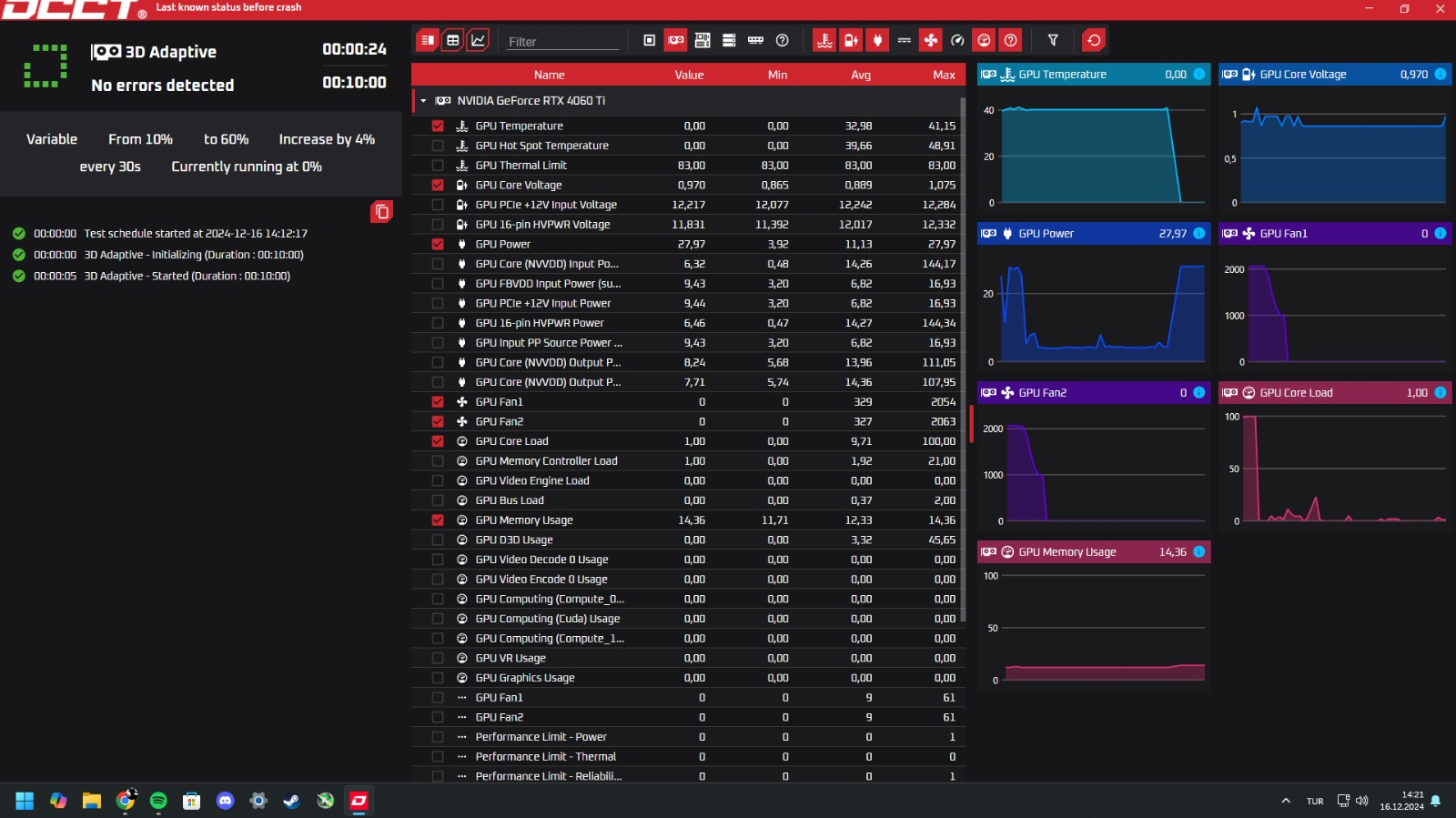
Task: Copy the test log with clipboard icon
Action: (382, 212)
